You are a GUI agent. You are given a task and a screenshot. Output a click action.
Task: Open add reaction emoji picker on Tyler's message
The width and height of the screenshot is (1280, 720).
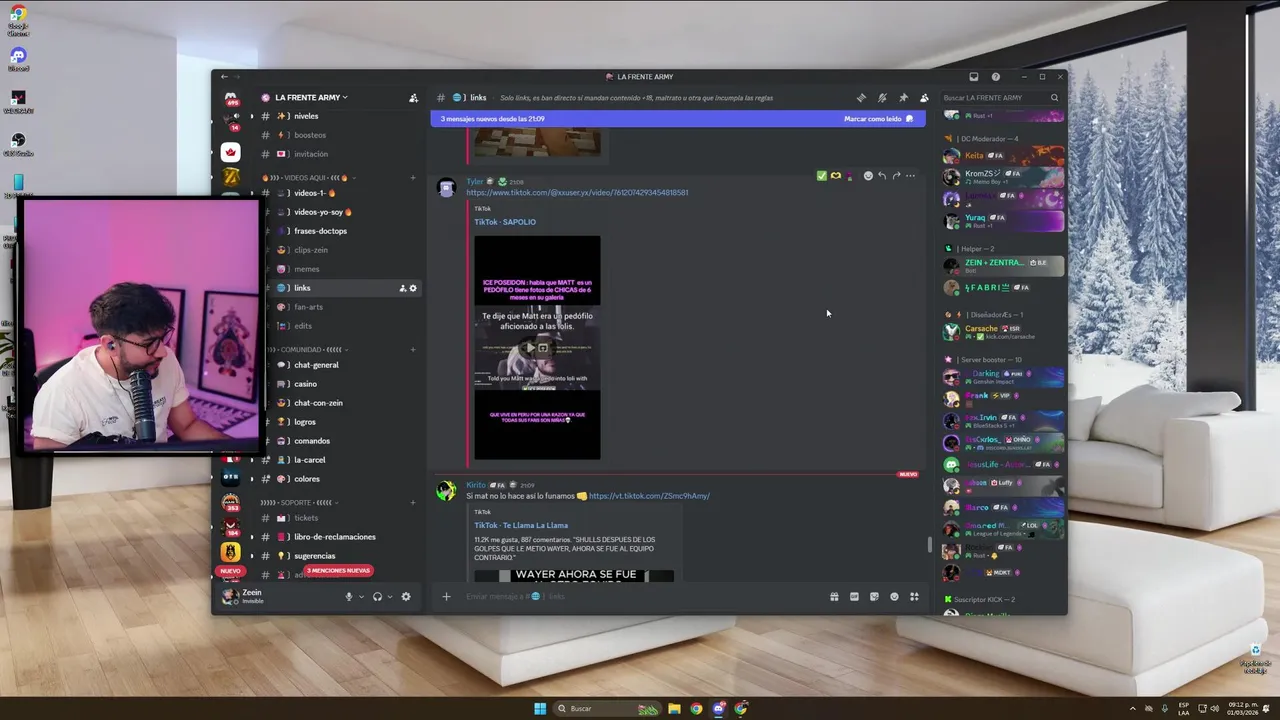coord(868,176)
